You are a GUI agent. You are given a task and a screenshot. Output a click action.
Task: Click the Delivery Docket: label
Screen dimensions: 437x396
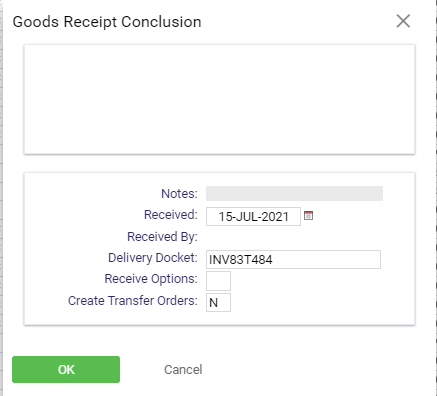[153, 258]
